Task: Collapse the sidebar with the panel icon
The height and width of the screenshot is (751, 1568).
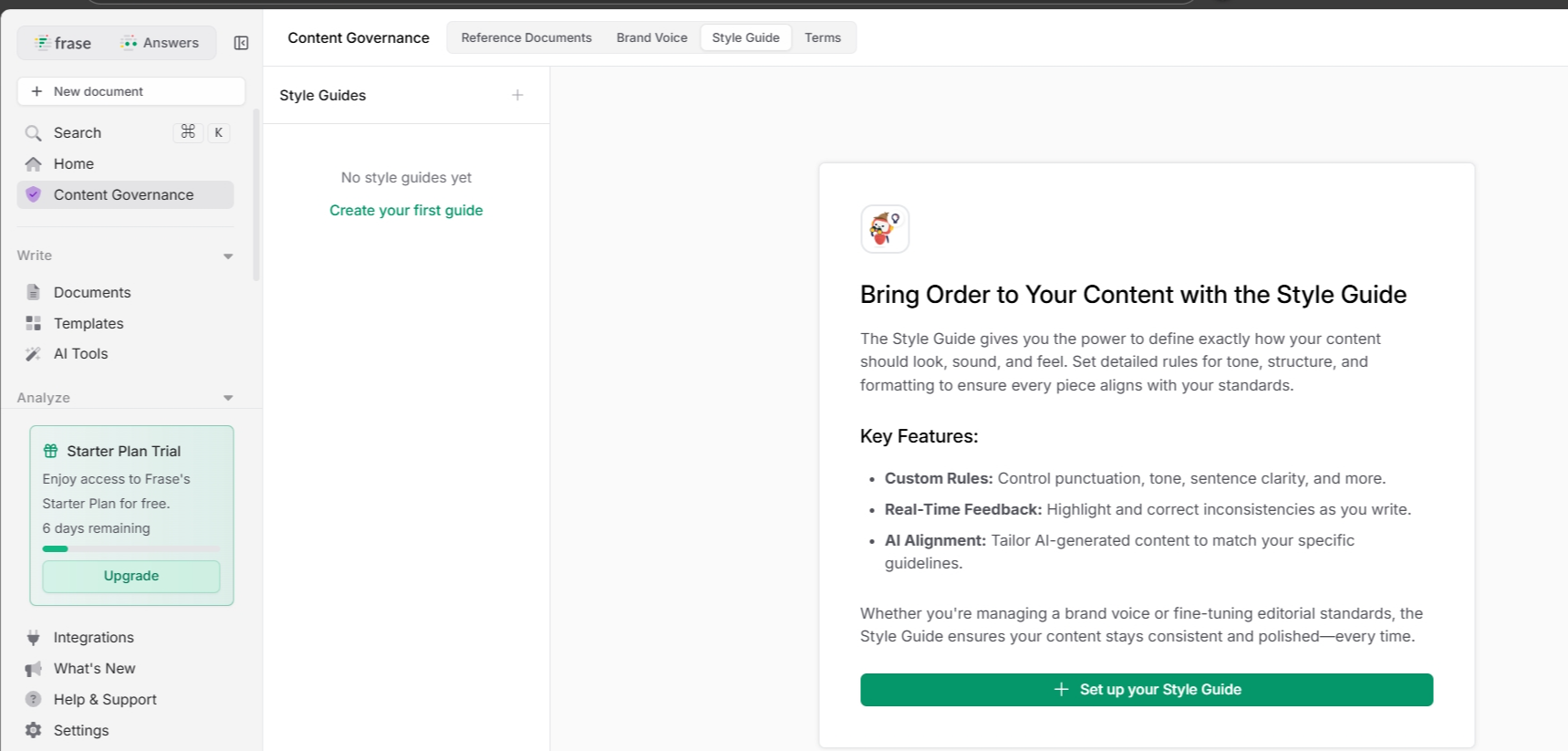Action: point(241,43)
